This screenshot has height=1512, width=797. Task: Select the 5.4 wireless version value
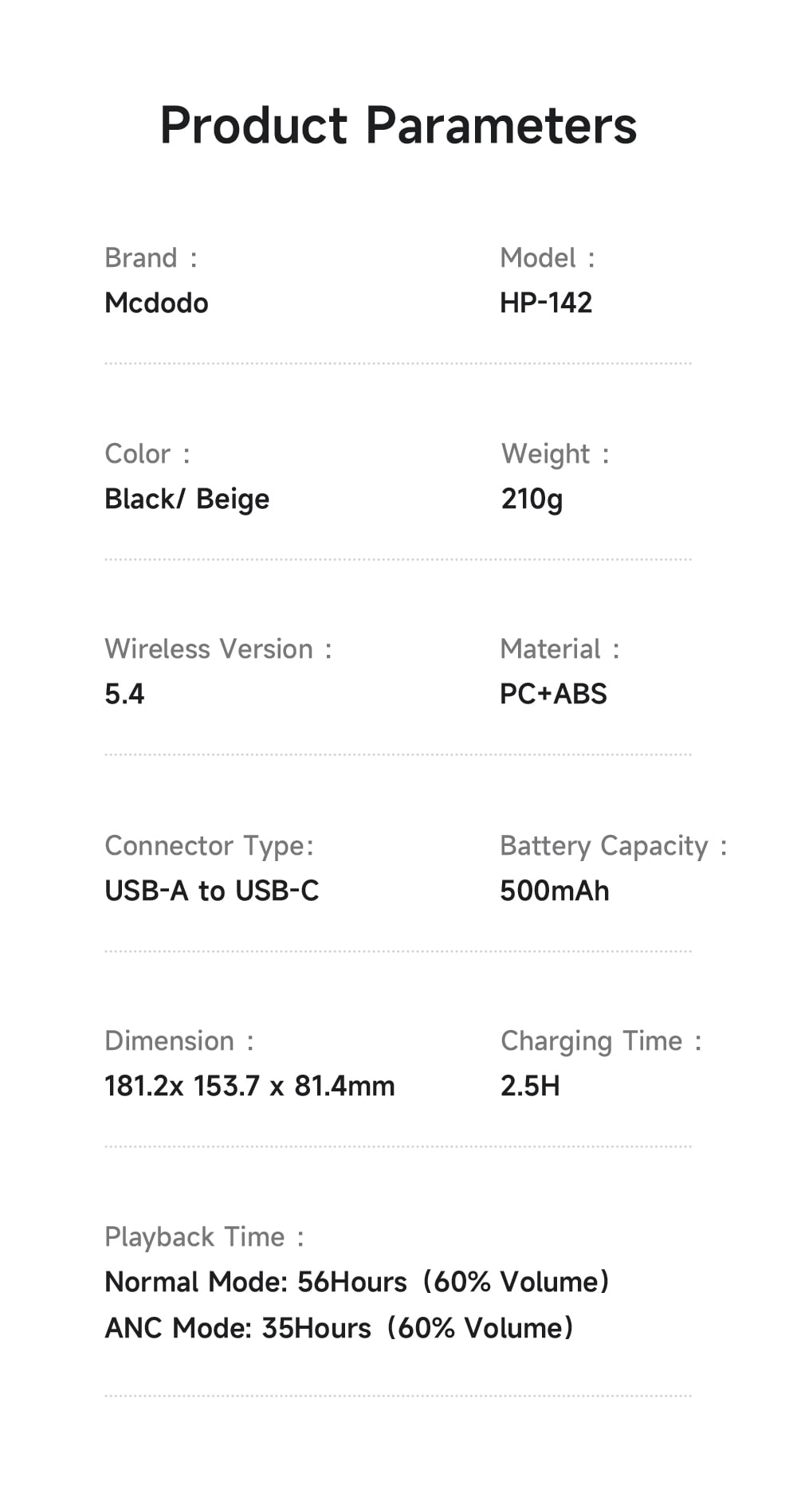tap(124, 695)
